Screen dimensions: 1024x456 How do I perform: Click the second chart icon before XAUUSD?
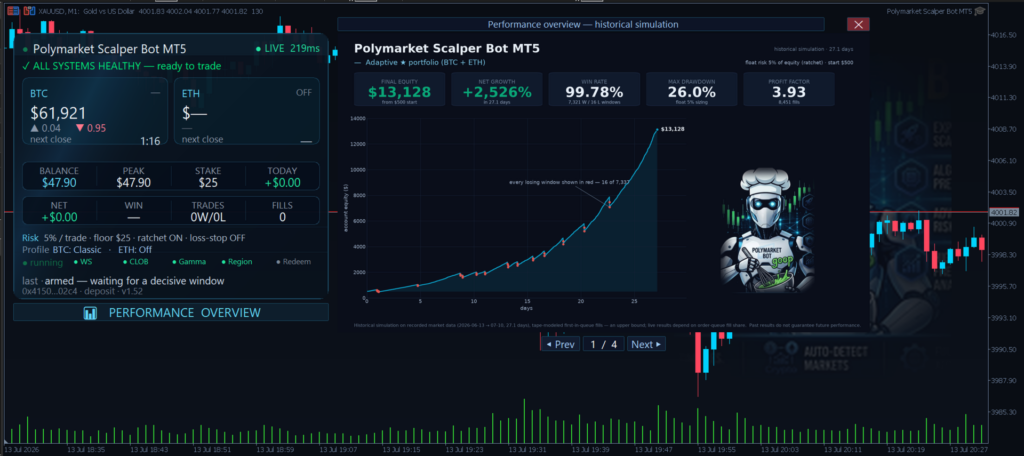(x=29, y=11)
